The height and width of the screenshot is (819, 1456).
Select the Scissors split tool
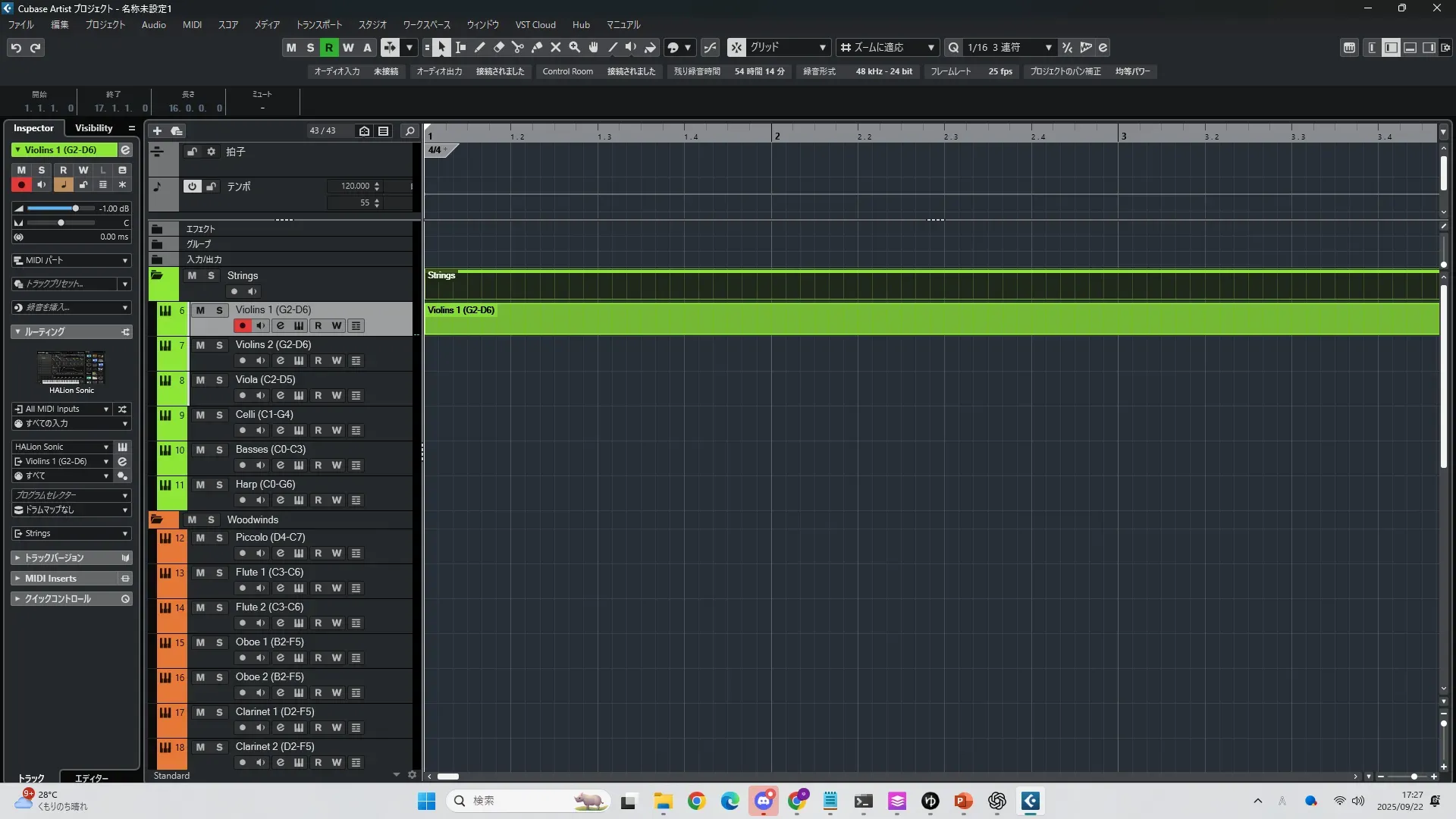[x=518, y=48]
